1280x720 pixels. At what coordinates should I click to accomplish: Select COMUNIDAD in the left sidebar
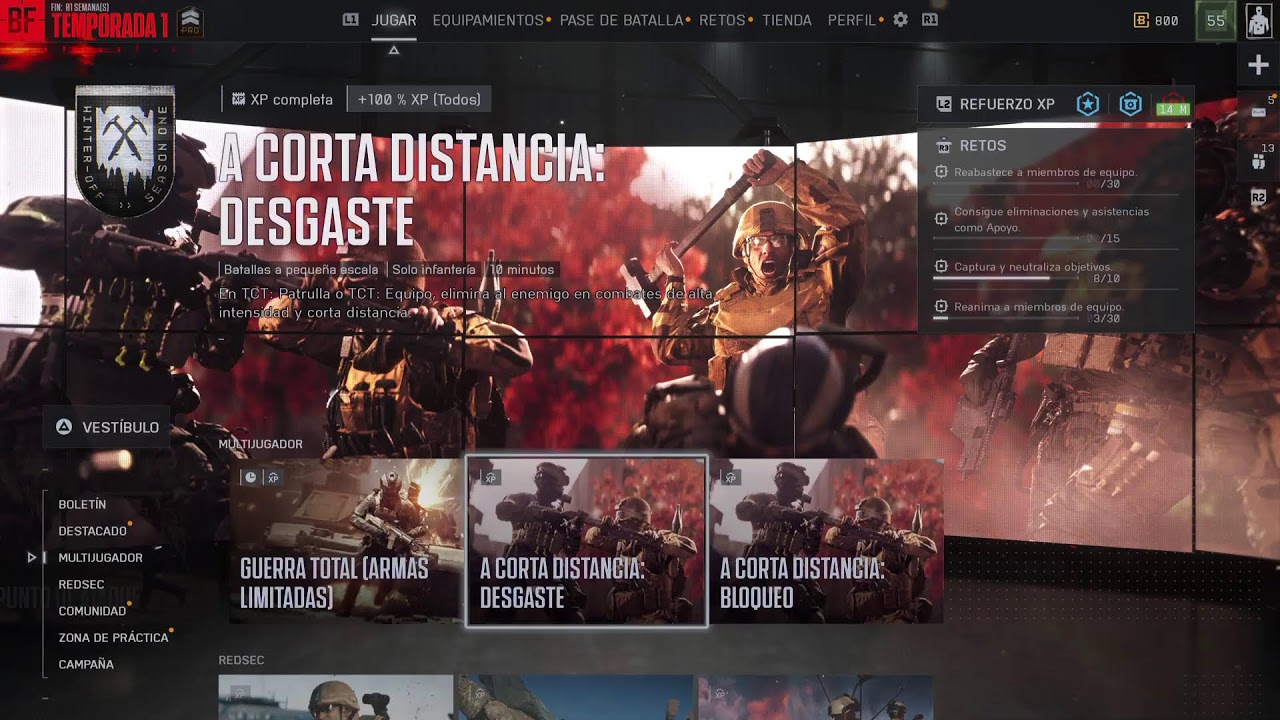92,611
